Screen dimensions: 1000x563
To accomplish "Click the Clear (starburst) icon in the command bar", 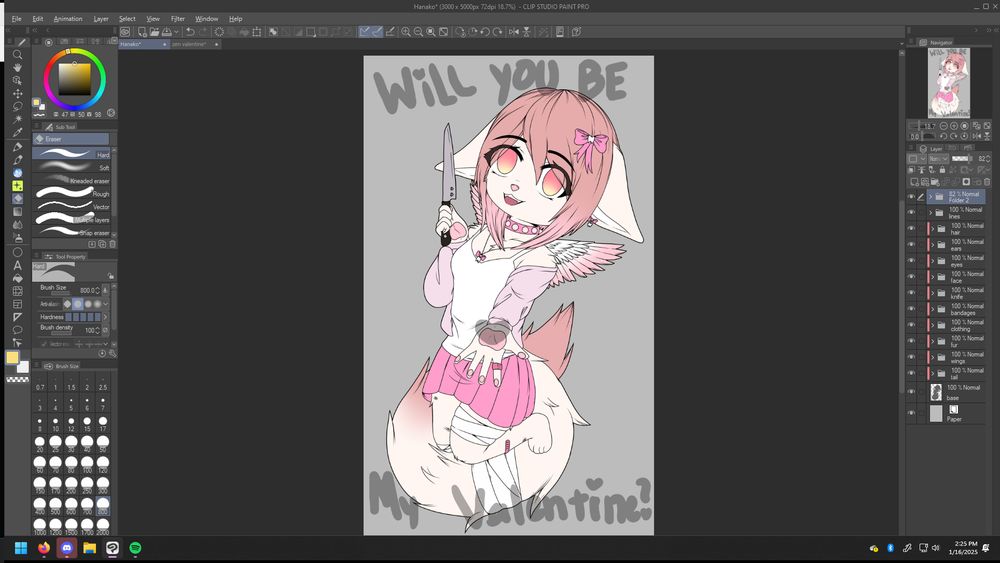I will (219, 32).
